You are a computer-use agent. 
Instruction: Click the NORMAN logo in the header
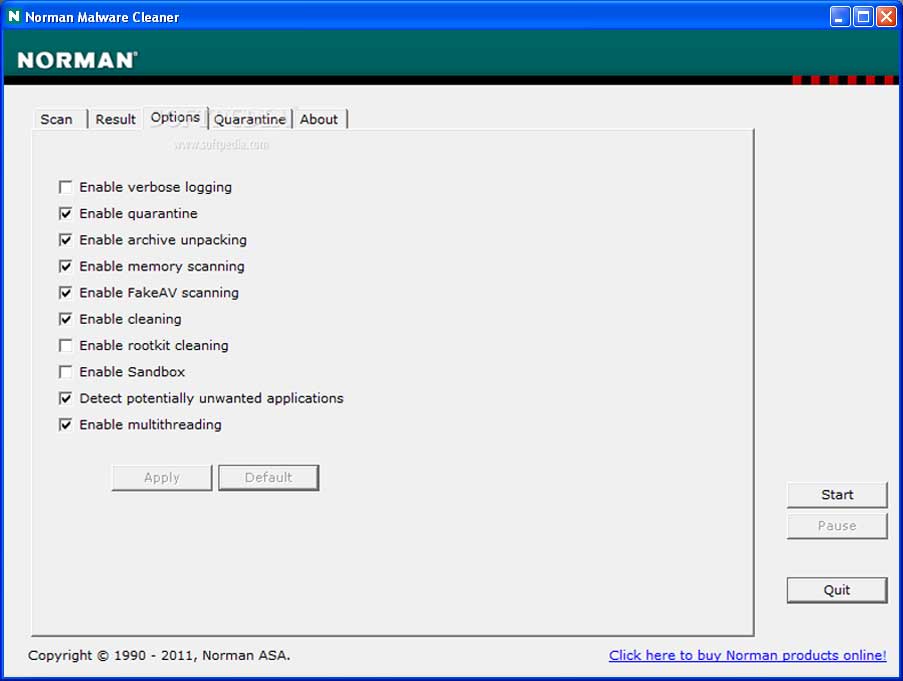78,60
